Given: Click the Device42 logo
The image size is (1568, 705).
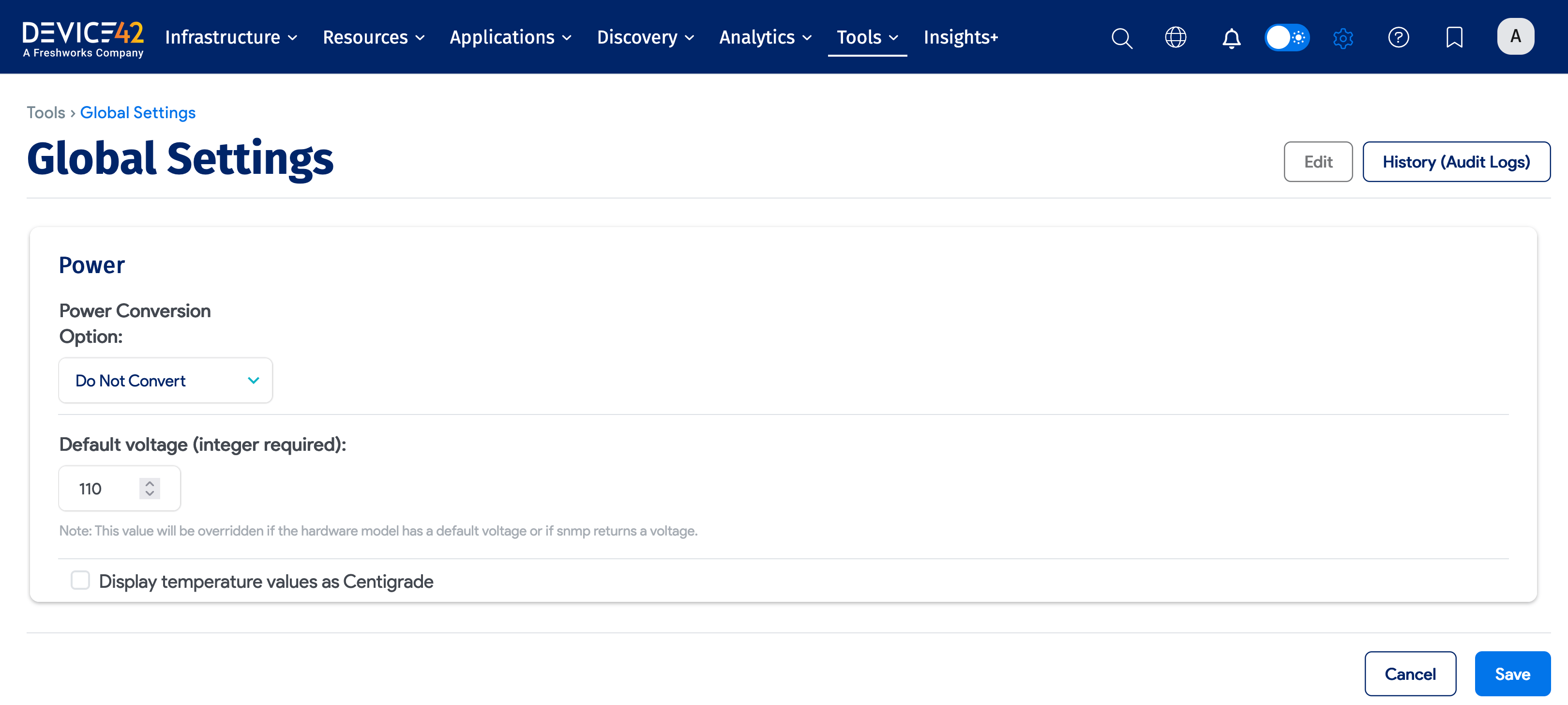Looking at the screenshot, I should [83, 38].
